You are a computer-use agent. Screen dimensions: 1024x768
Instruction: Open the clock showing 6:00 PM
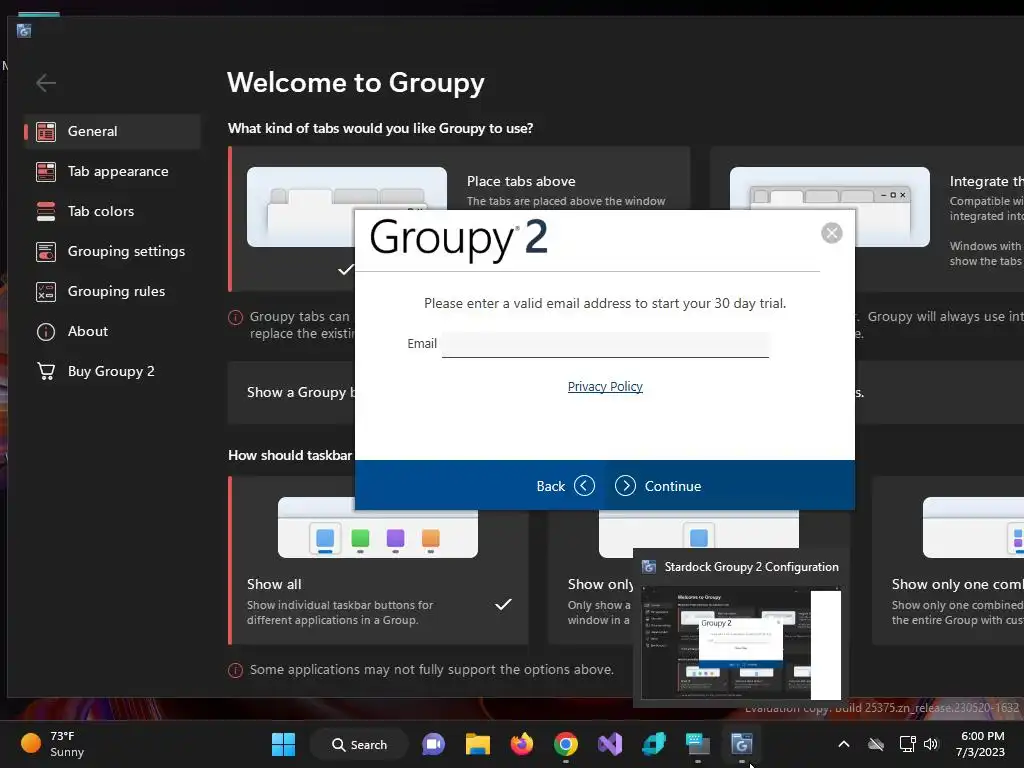[981, 744]
